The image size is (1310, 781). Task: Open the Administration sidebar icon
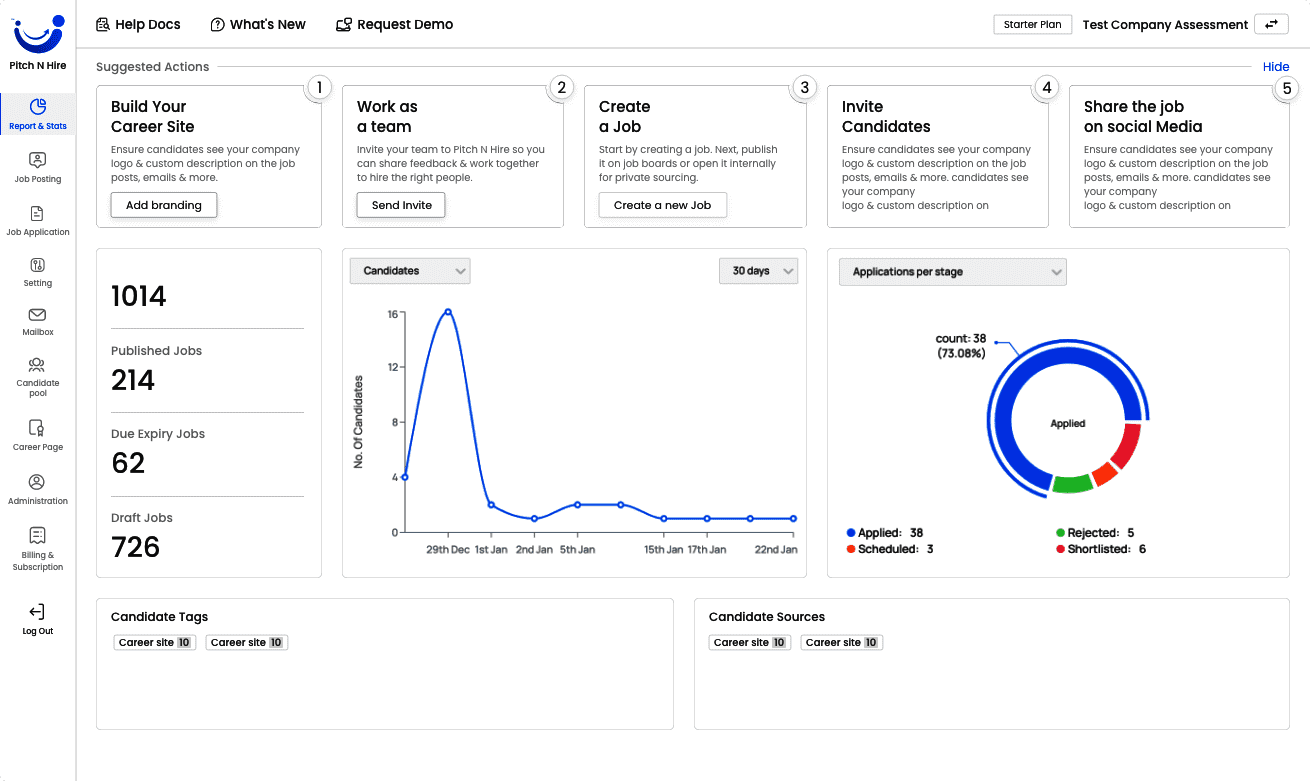pyautogui.click(x=38, y=482)
